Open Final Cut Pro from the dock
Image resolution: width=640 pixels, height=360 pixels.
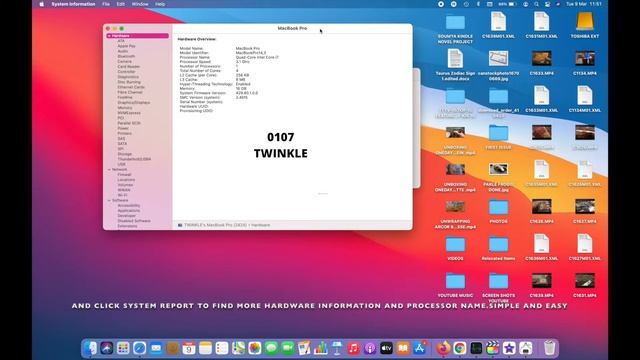tap(493, 348)
